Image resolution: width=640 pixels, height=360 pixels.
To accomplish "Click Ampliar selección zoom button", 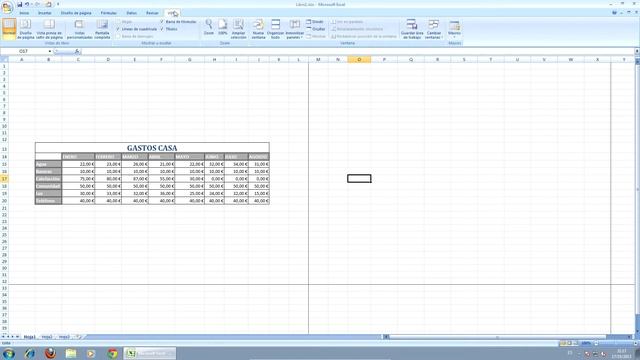I will point(238,29).
